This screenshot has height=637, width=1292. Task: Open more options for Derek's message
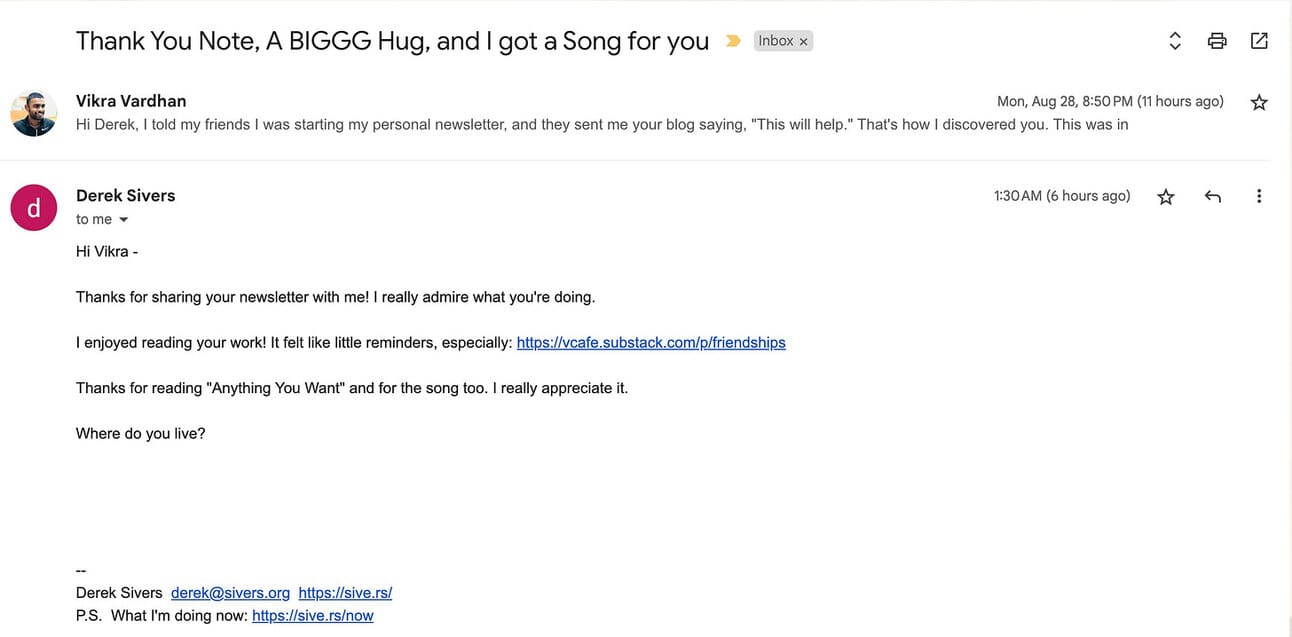[x=1259, y=196]
